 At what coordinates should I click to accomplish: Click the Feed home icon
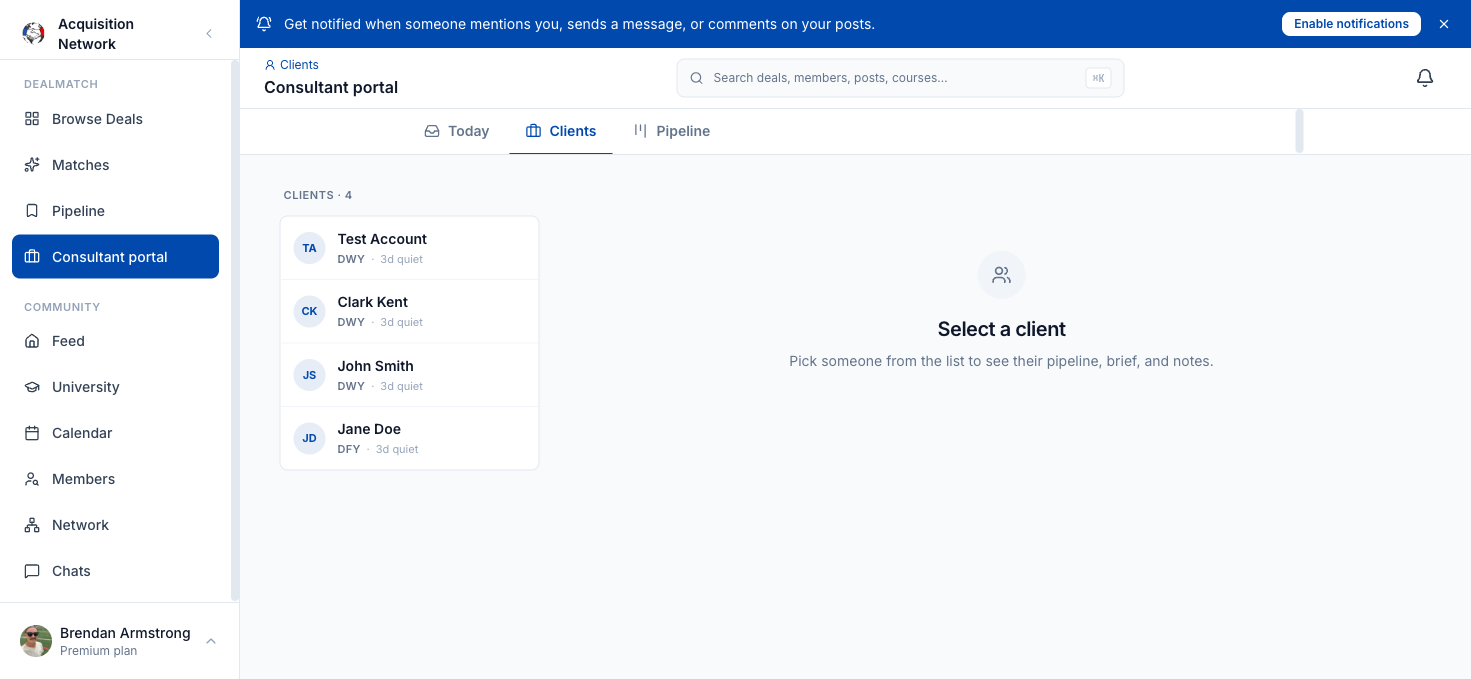(32, 341)
